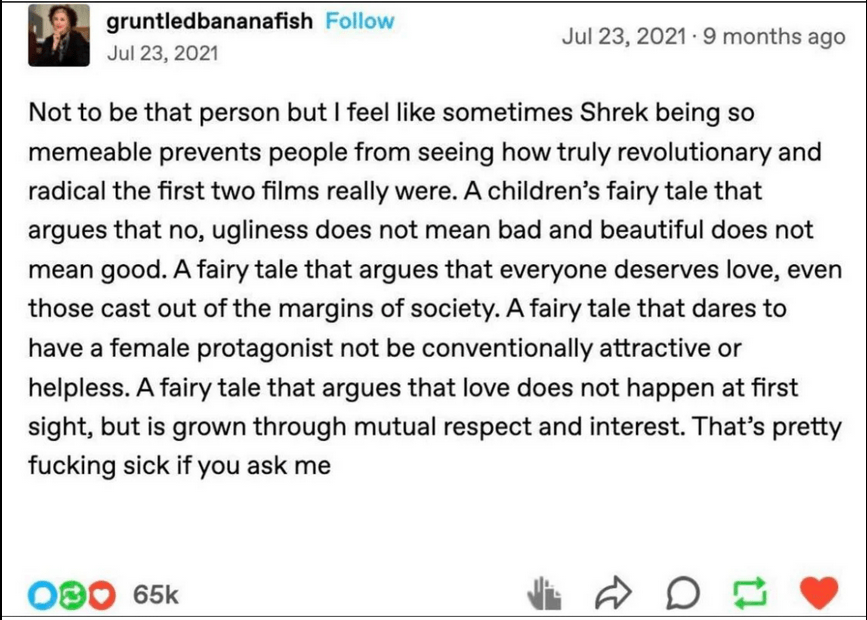Click the last line 'fucking sick if you ask me'
The height and width of the screenshot is (620, 867).
click(179, 465)
